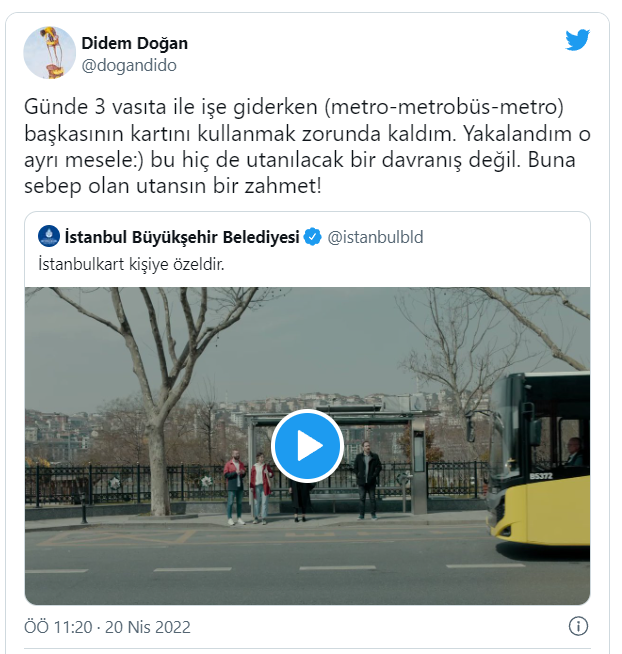
Task: Click tweet text starting "Günde 3 vasıta"
Action: pos(307,146)
